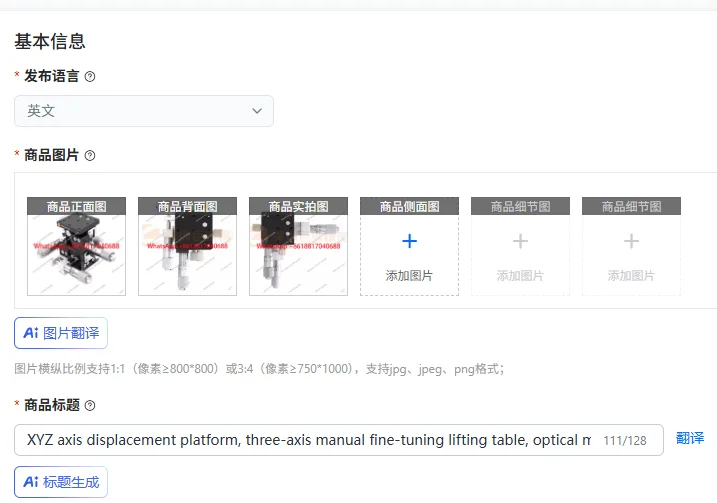Click the 111/128 character counter
Screen dimensions: 717x503
point(625,440)
